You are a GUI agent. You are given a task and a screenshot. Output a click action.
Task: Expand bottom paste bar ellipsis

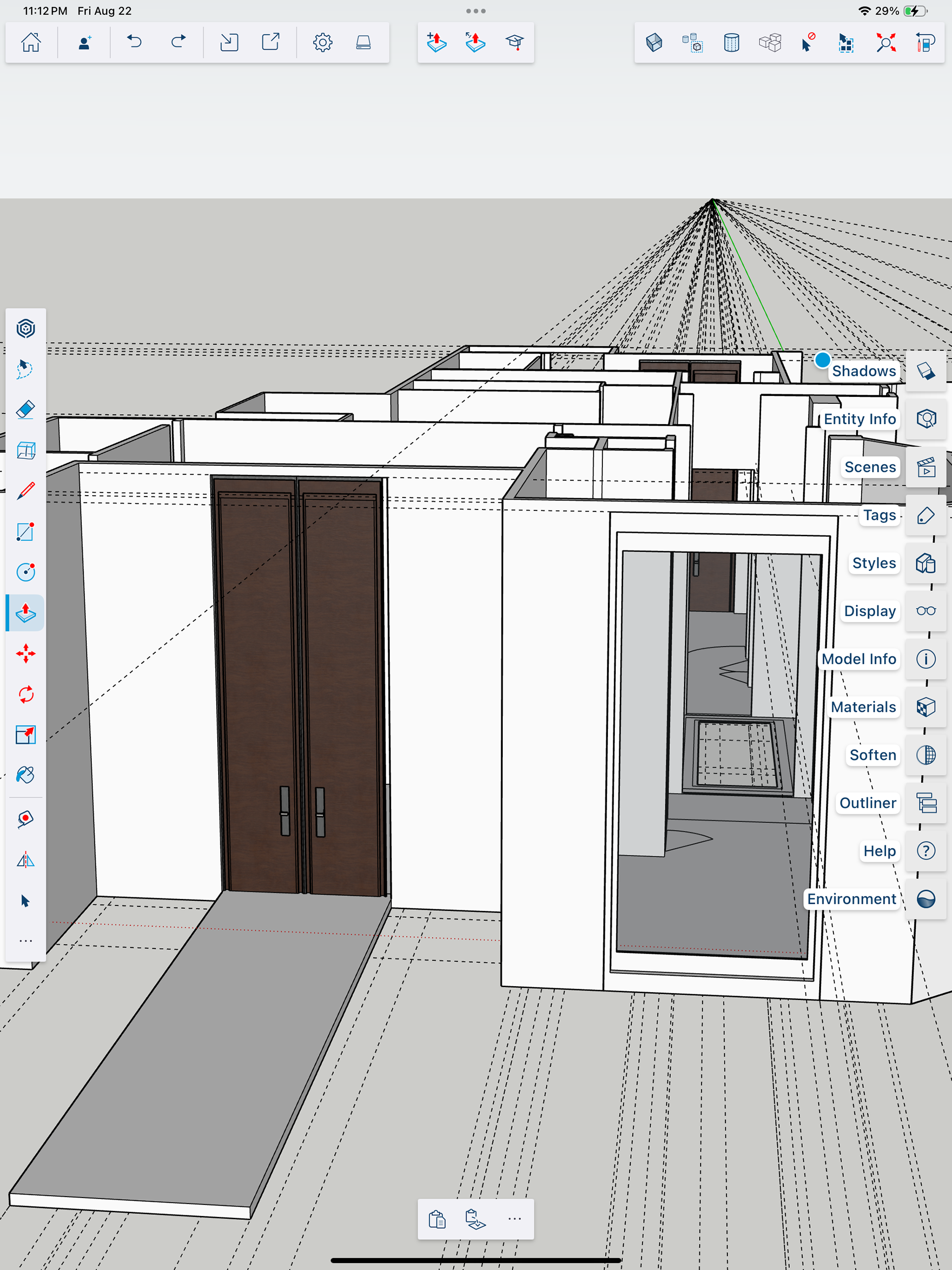pos(514,1218)
